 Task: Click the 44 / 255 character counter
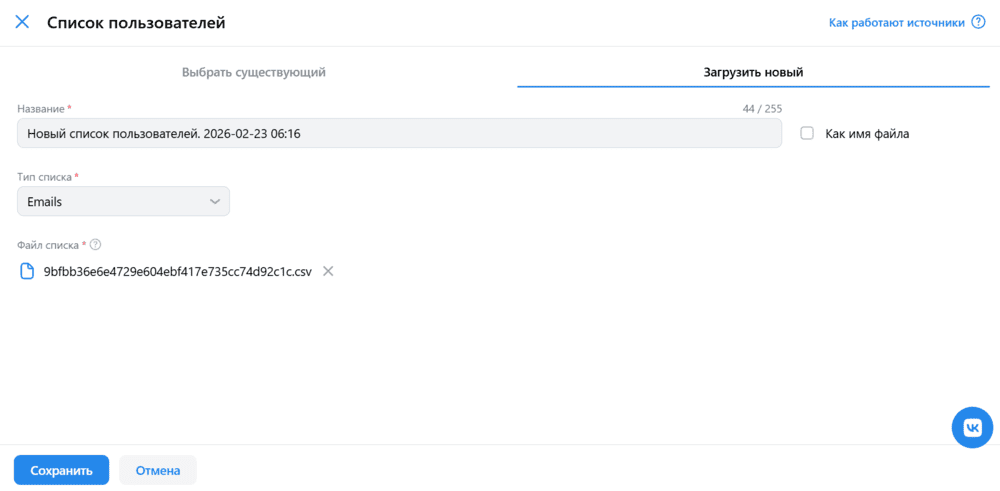[762, 108]
